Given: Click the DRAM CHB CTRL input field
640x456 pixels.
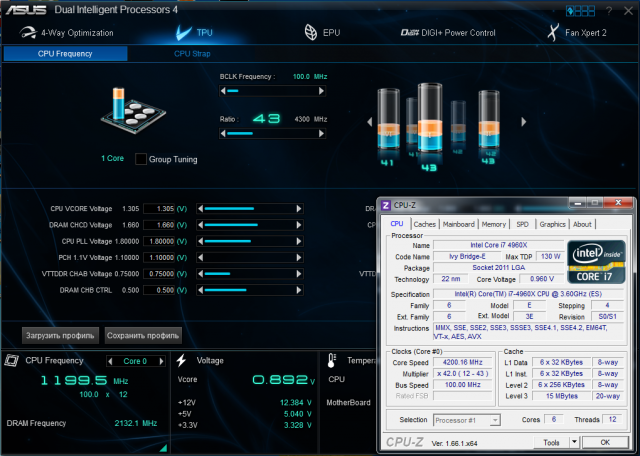Looking at the screenshot, I should coord(159,290).
